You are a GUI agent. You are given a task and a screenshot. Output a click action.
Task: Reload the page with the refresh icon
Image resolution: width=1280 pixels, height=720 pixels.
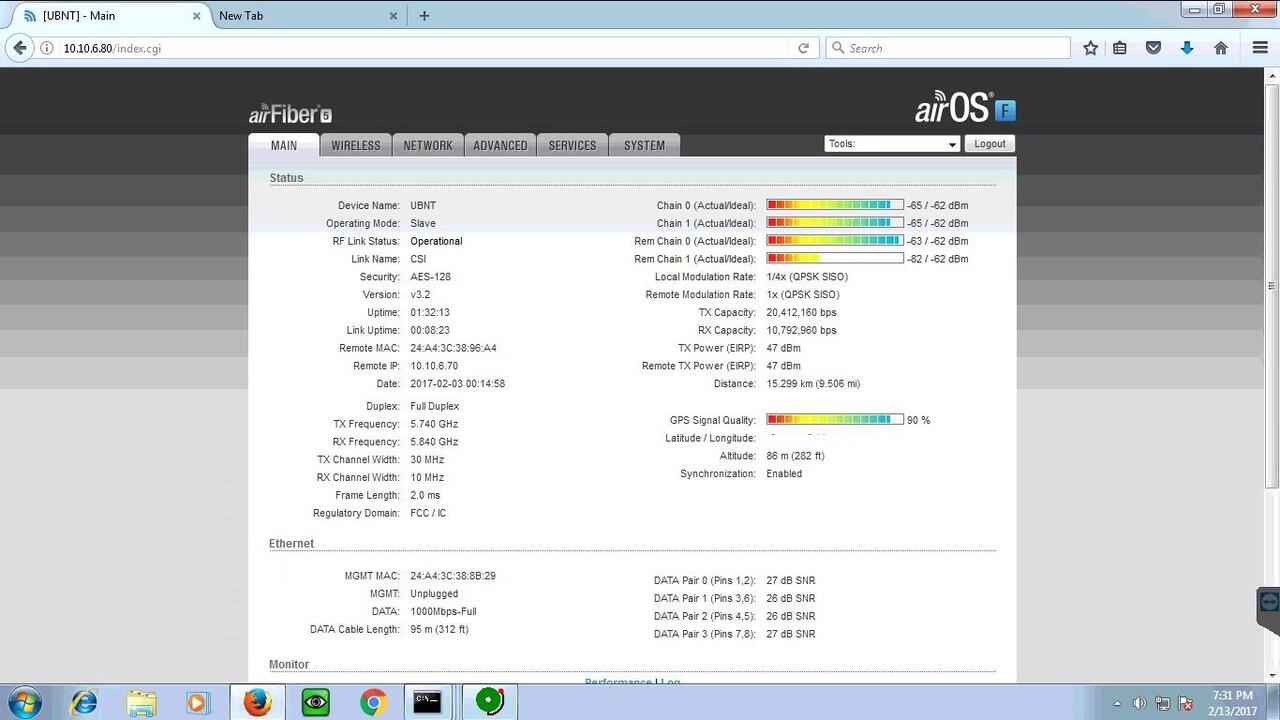click(x=803, y=48)
